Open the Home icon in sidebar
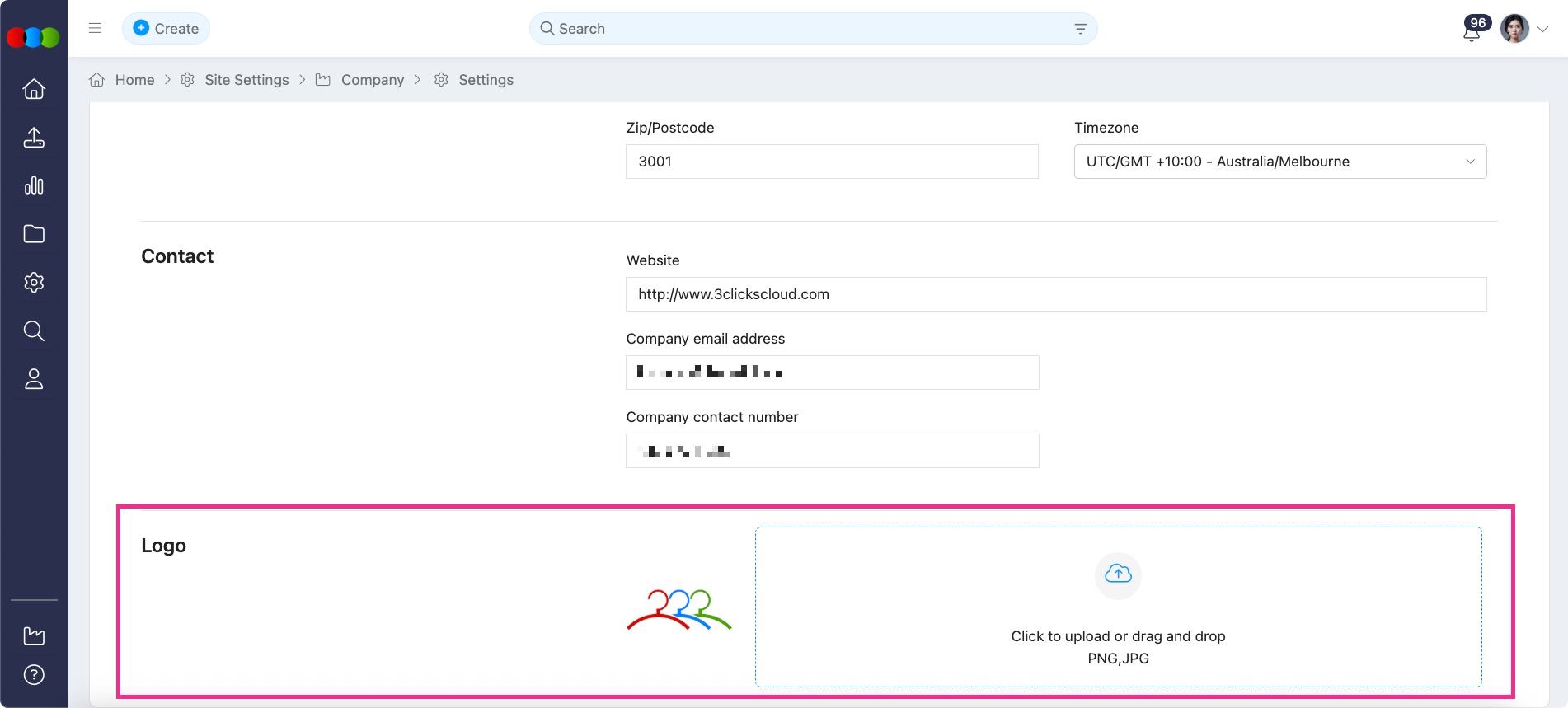The image size is (1568, 708). click(34, 89)
